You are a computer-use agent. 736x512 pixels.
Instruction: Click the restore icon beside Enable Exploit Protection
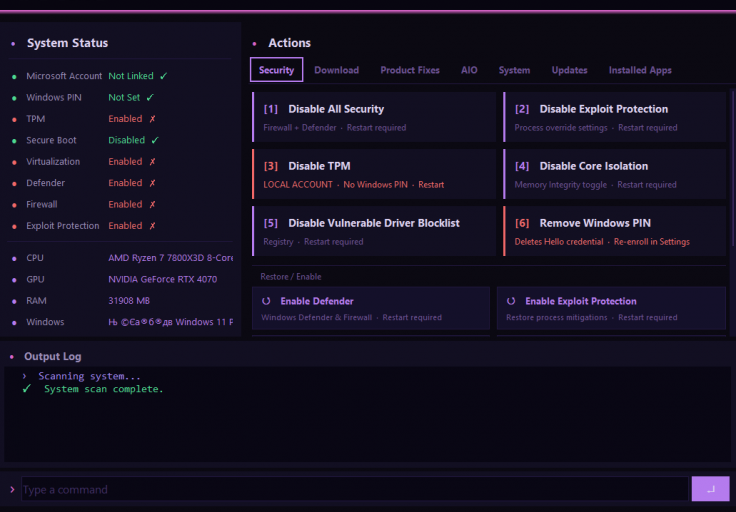[511, 301]
